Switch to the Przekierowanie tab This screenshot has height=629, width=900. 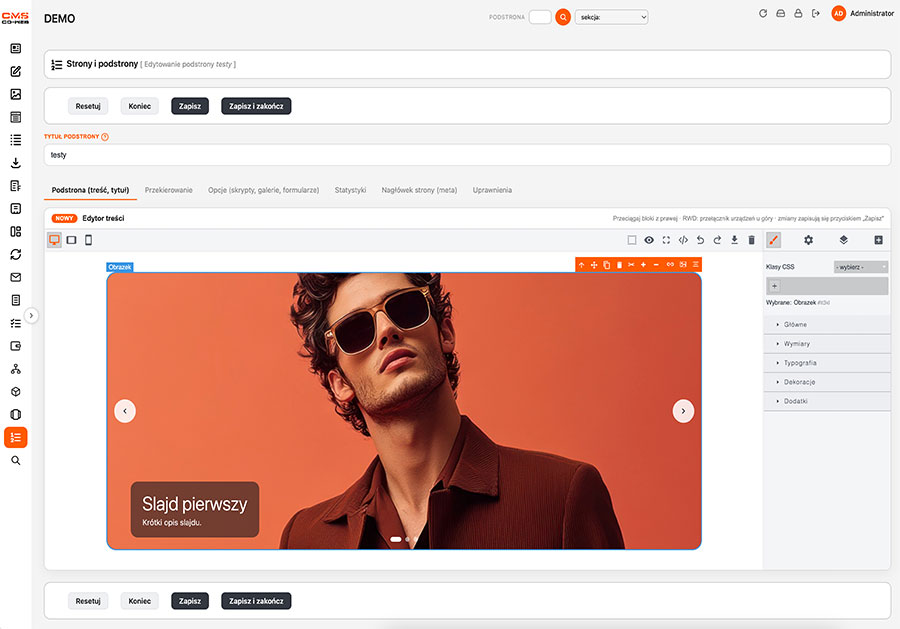[x=169, y=190]
